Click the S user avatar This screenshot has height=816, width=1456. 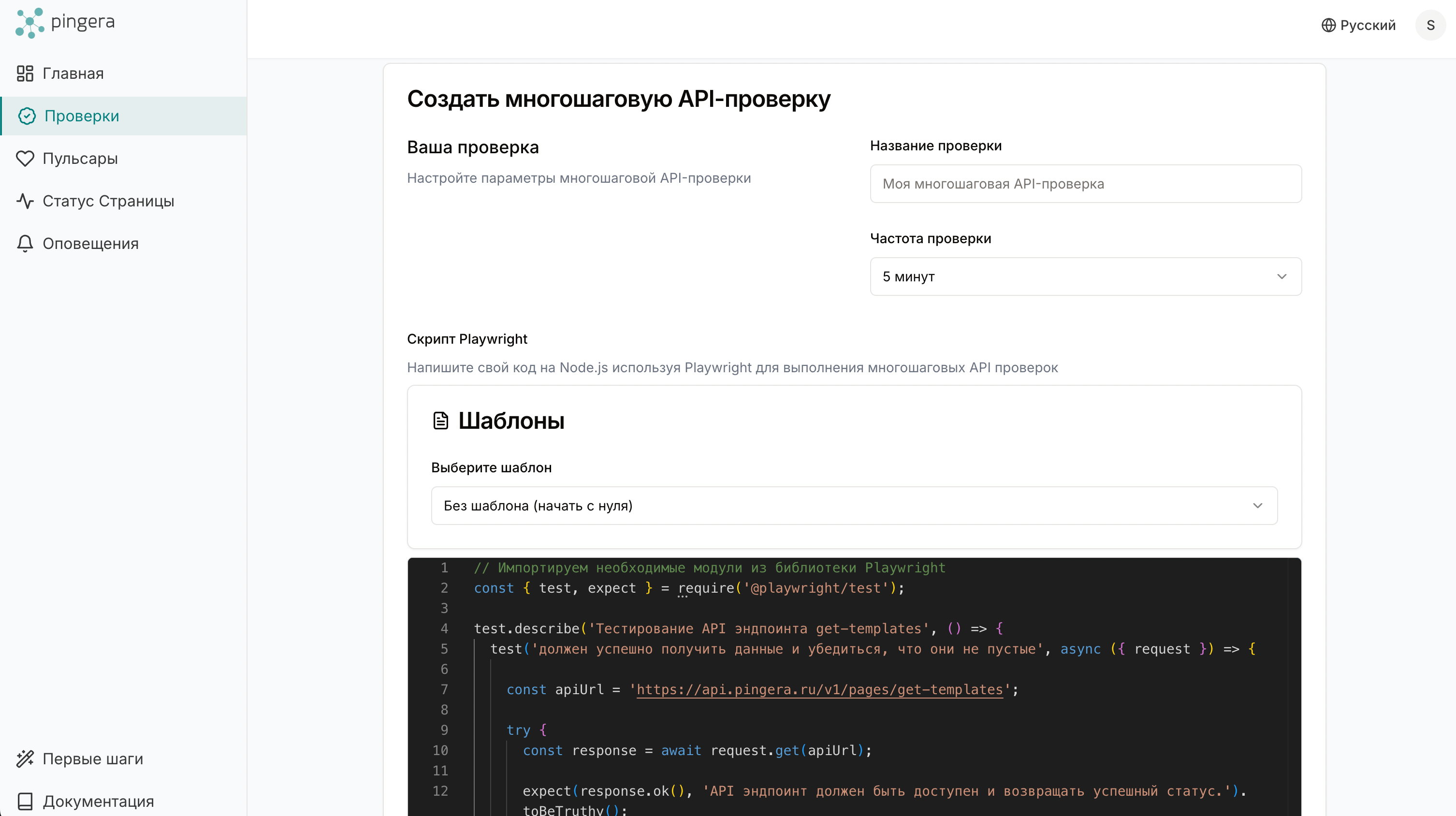tap(1430, 25)
